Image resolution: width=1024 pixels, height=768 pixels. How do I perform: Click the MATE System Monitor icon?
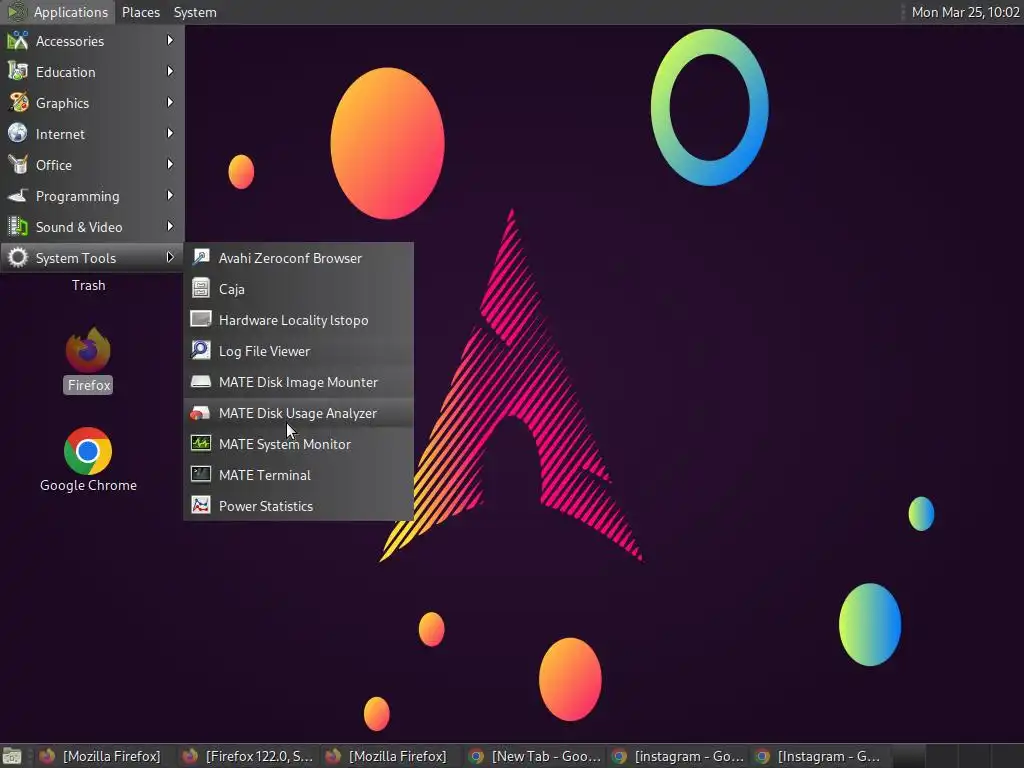(200, 443)
